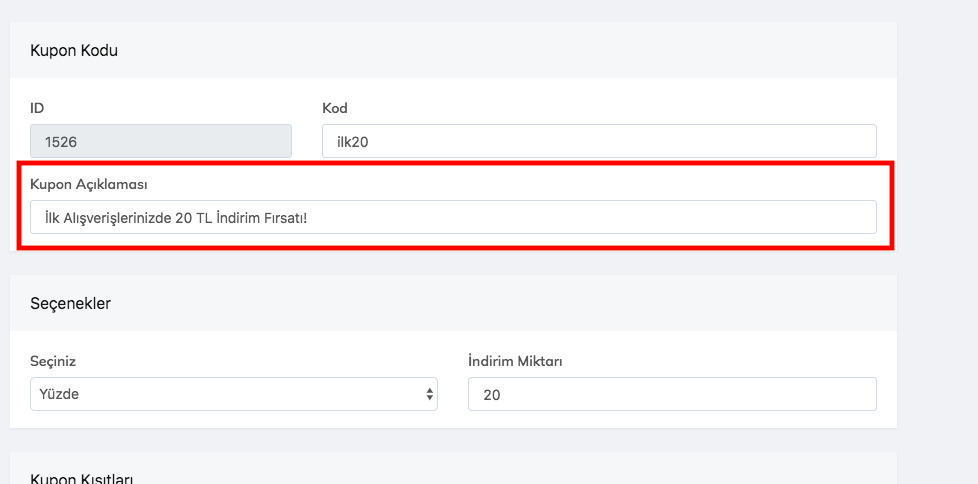Viewport: 978px width, 484px height.
Task: Click the Kupon Kodu panel header
Action: coord(75,50)
